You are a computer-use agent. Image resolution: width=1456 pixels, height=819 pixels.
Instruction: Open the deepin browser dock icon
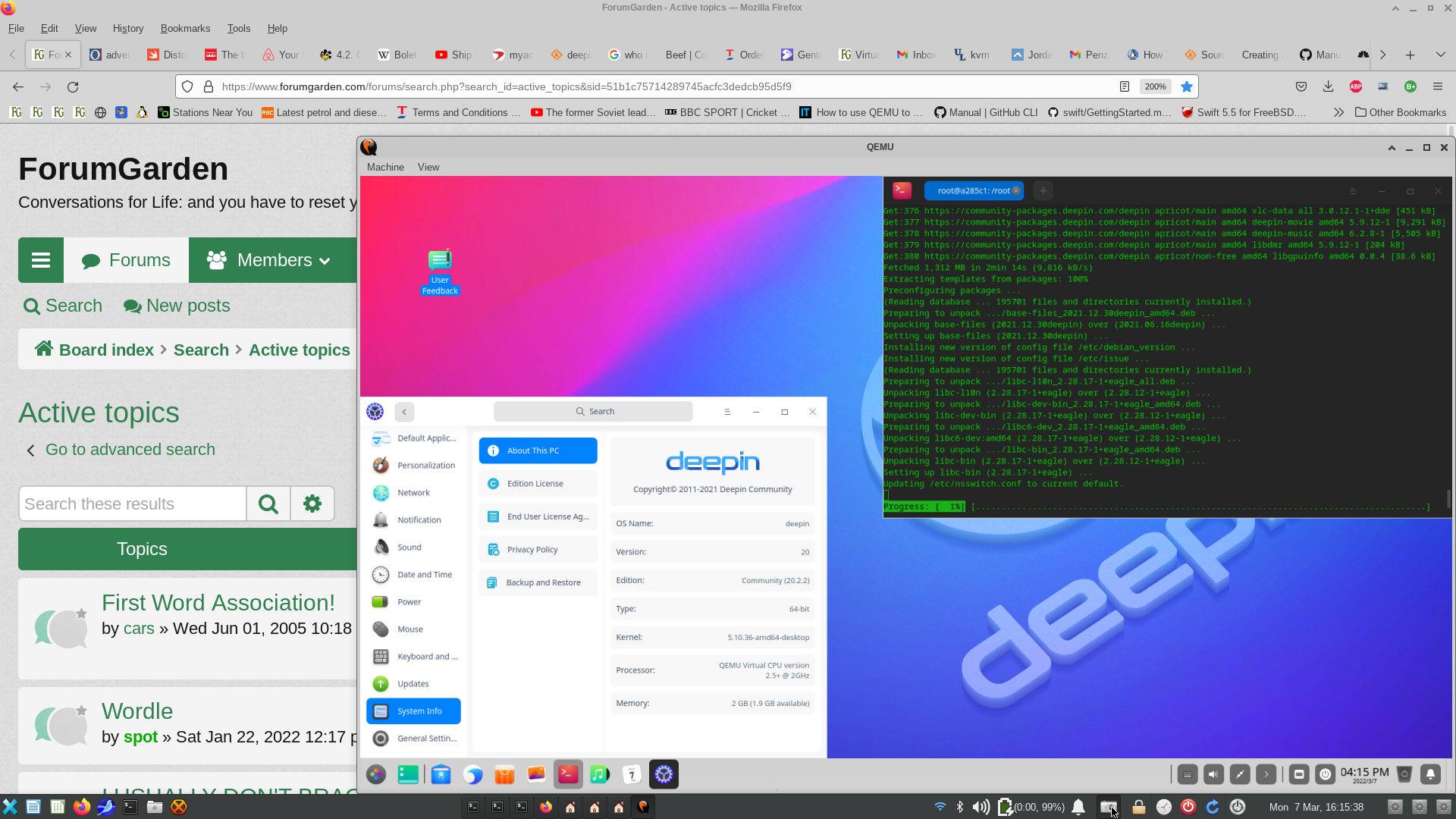click(472, 774)
